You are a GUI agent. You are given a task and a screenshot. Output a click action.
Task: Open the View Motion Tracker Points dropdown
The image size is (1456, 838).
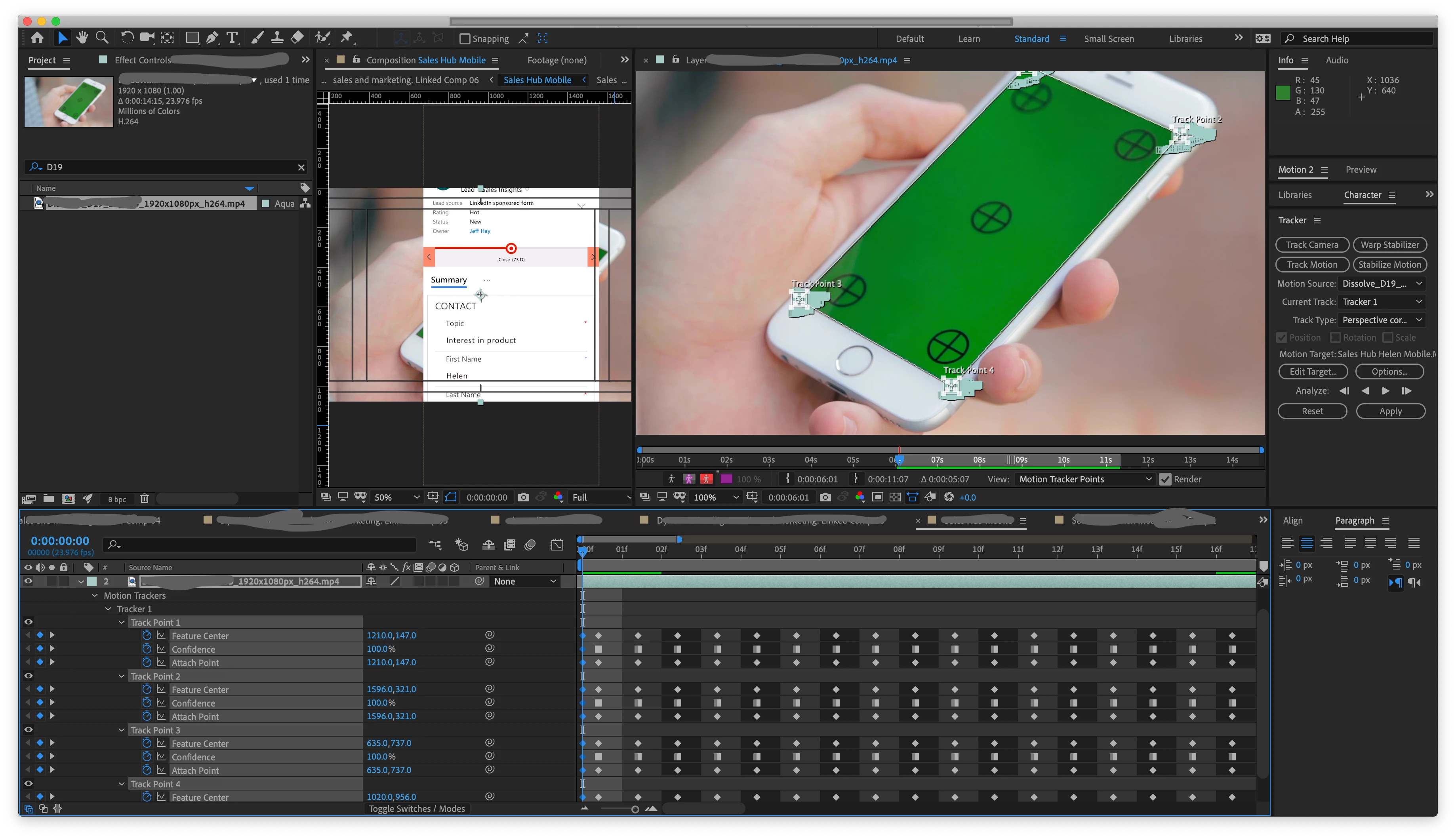1084,479
